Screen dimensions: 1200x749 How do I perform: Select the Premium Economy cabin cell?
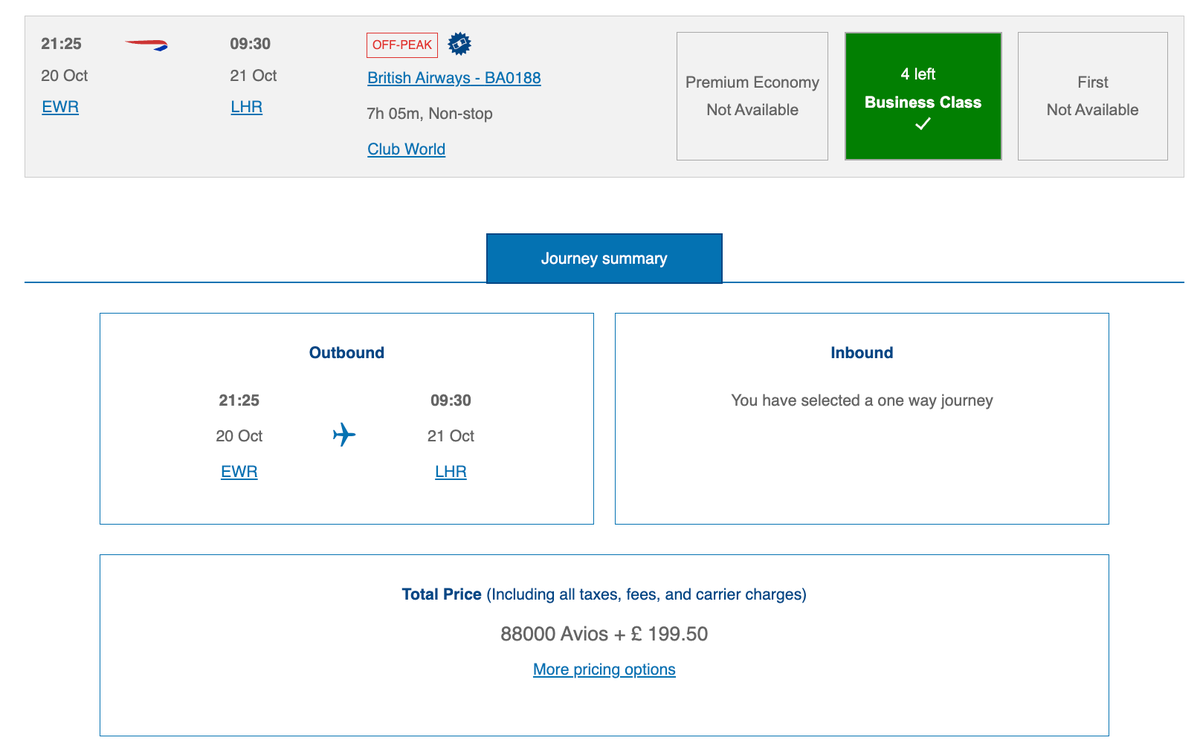pyautogui.click(x=752, y=95)
